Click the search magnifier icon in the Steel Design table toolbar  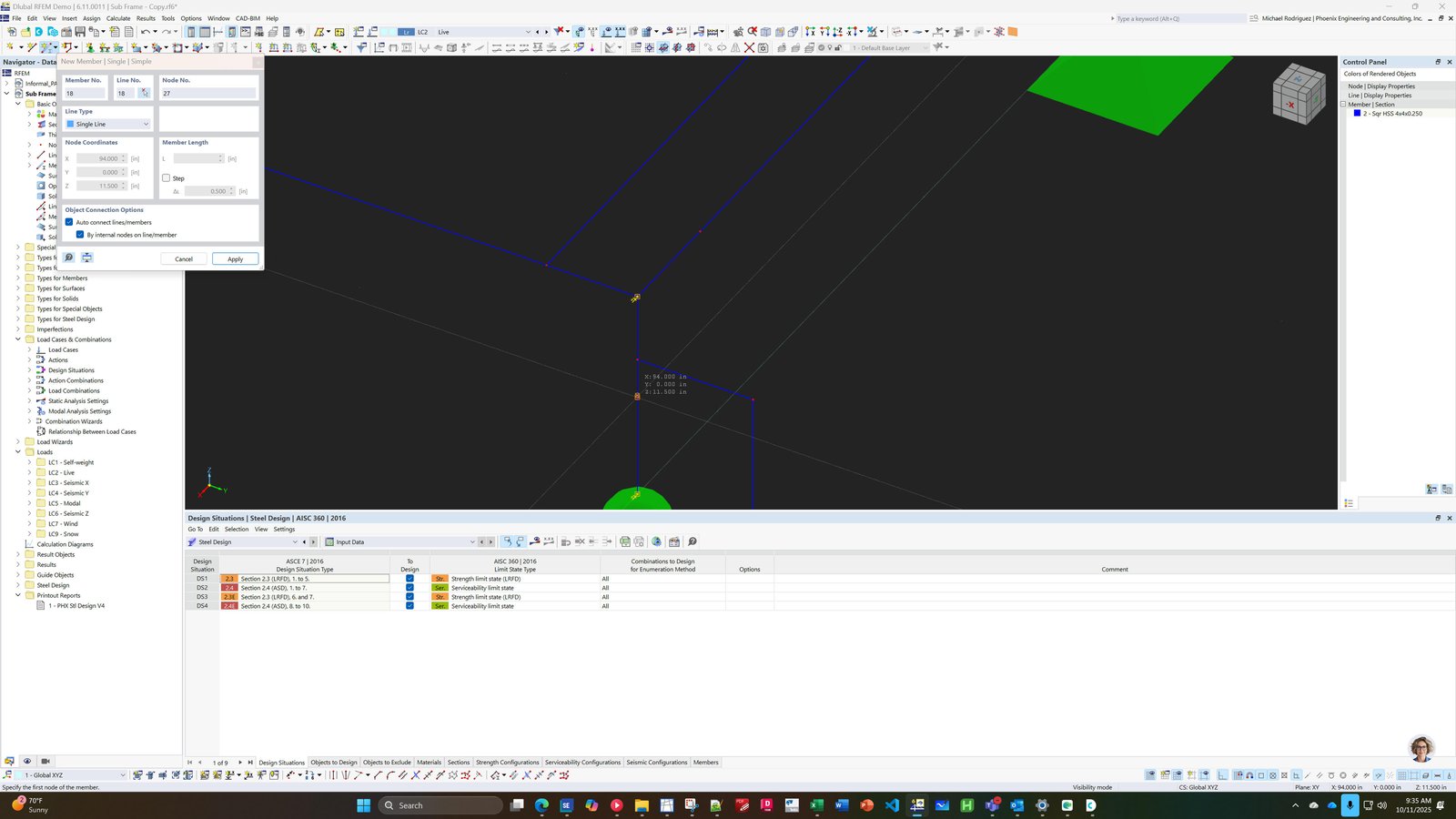pyautogui.click(x=693, y=541)
